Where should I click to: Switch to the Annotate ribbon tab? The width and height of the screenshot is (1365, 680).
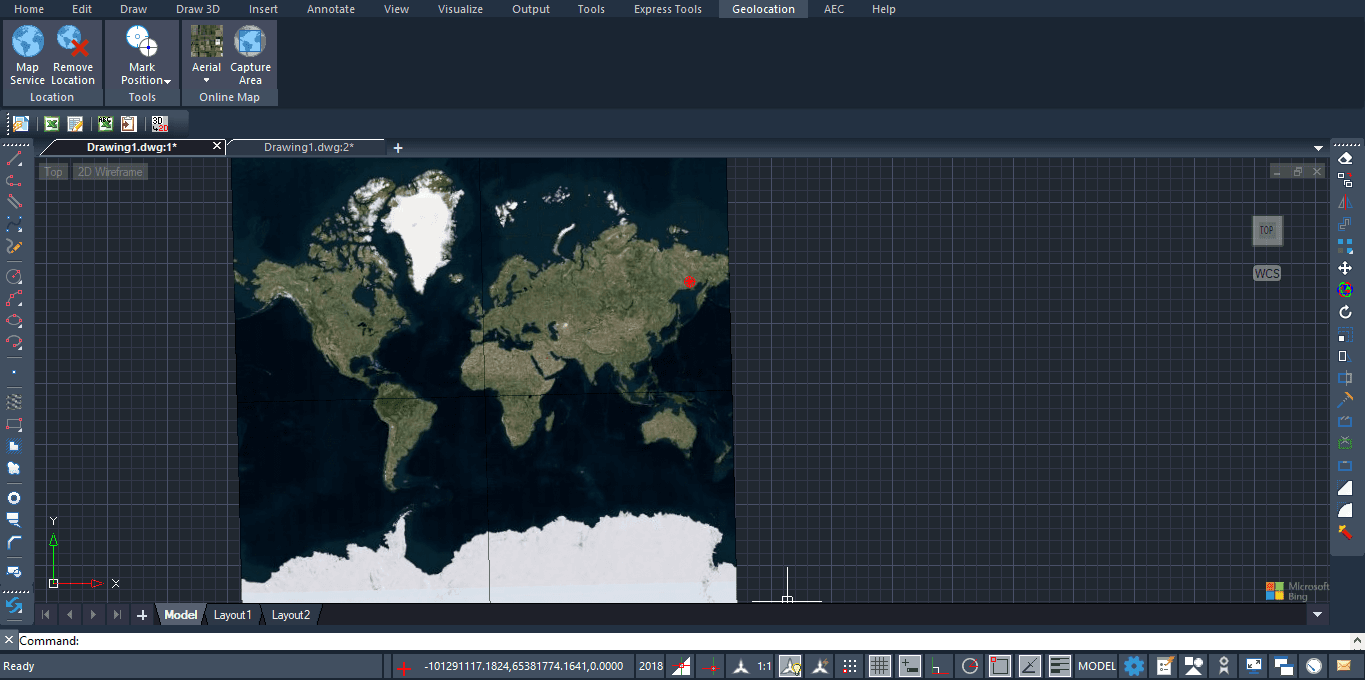click(x=330, y=9)
